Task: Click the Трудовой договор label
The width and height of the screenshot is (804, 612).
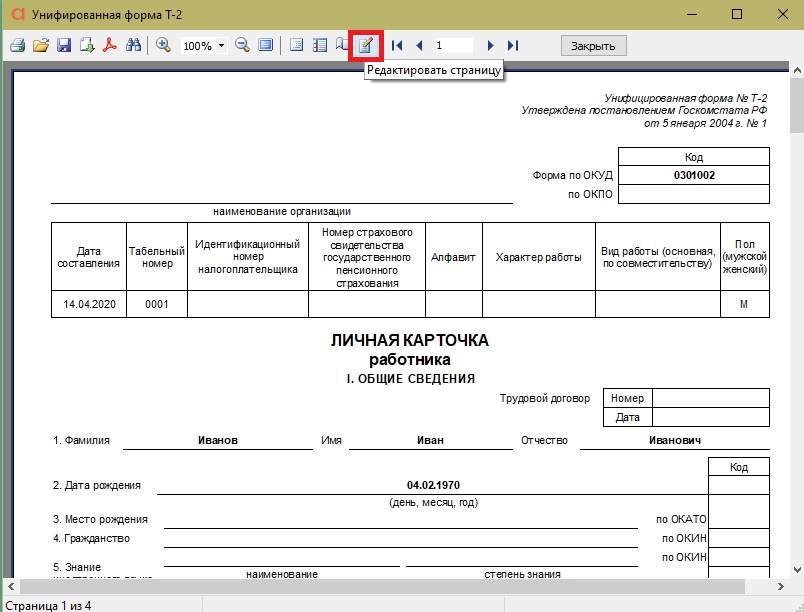Action: coord(545,398)
